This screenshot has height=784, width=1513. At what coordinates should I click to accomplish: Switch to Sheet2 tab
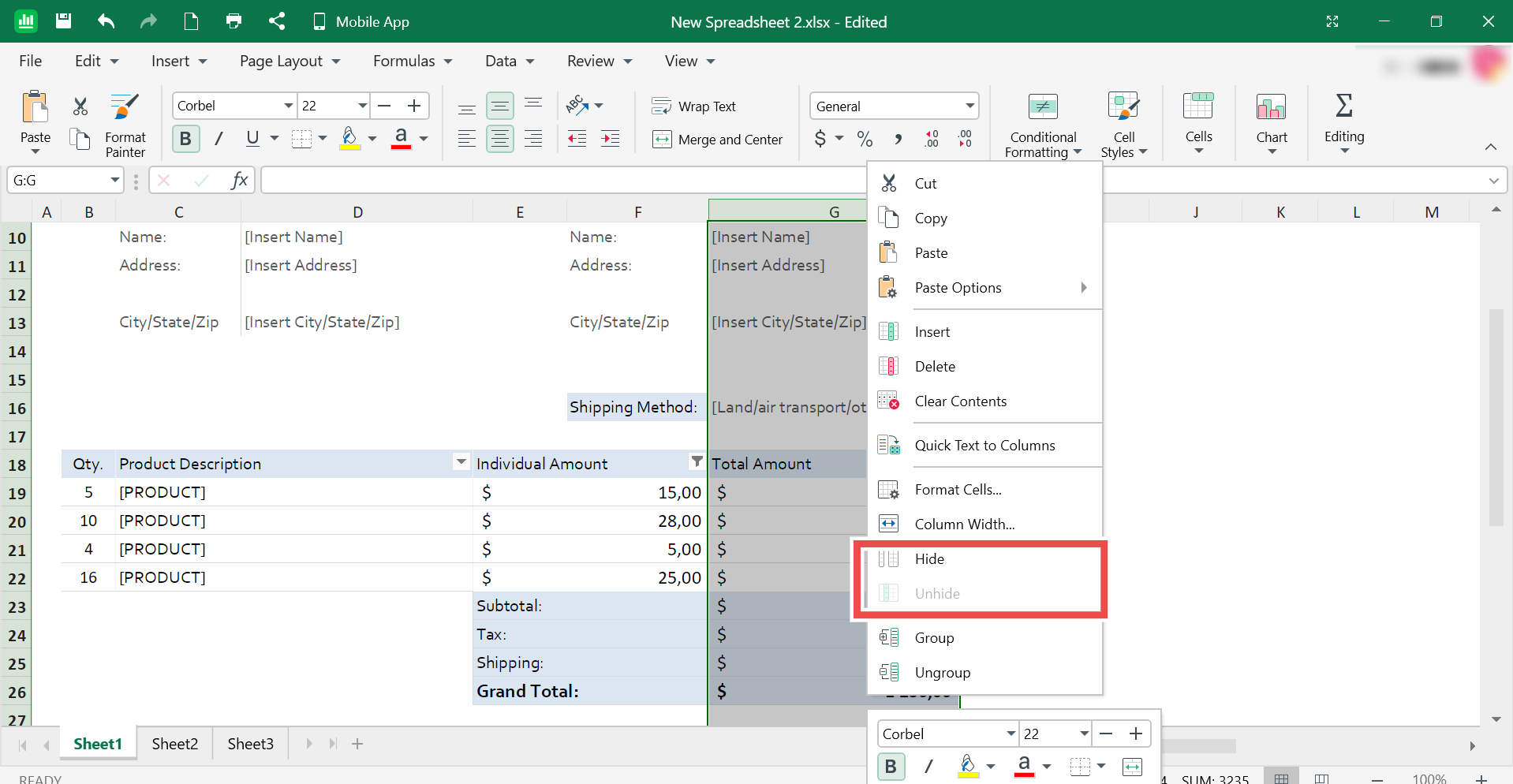tap(175, 744)
